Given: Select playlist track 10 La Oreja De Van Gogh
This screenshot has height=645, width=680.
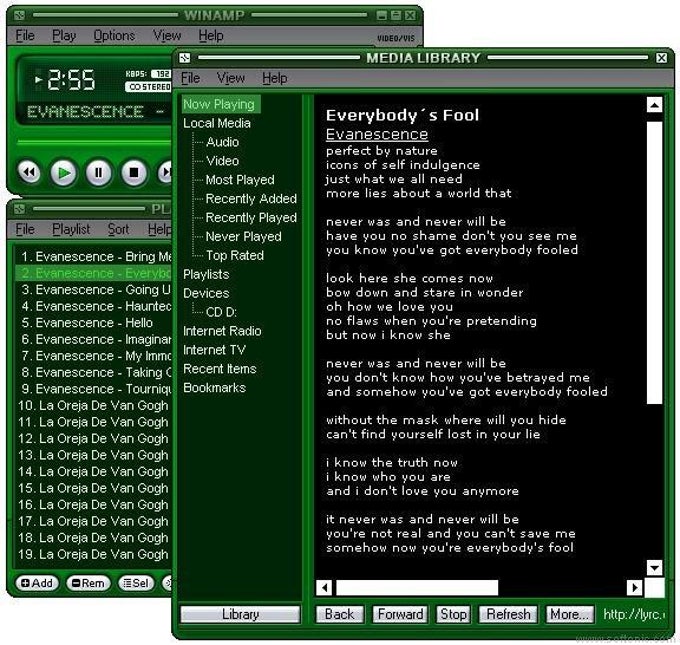Looking at the screenshot, I should pos(94,406).
